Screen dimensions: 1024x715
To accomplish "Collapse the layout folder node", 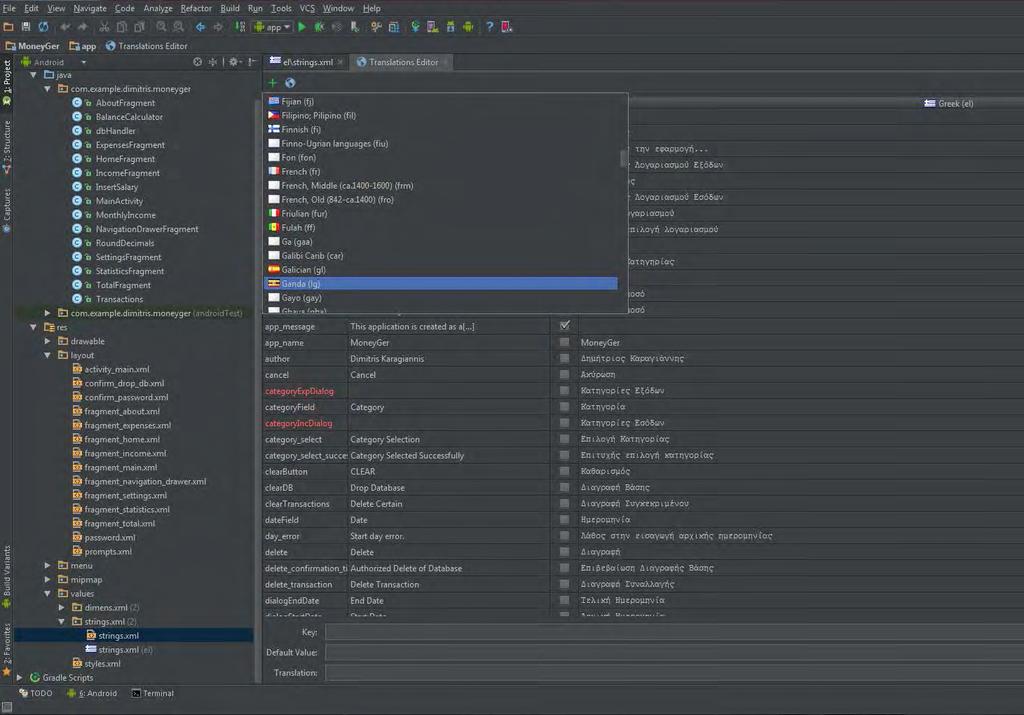I will 48,355.
